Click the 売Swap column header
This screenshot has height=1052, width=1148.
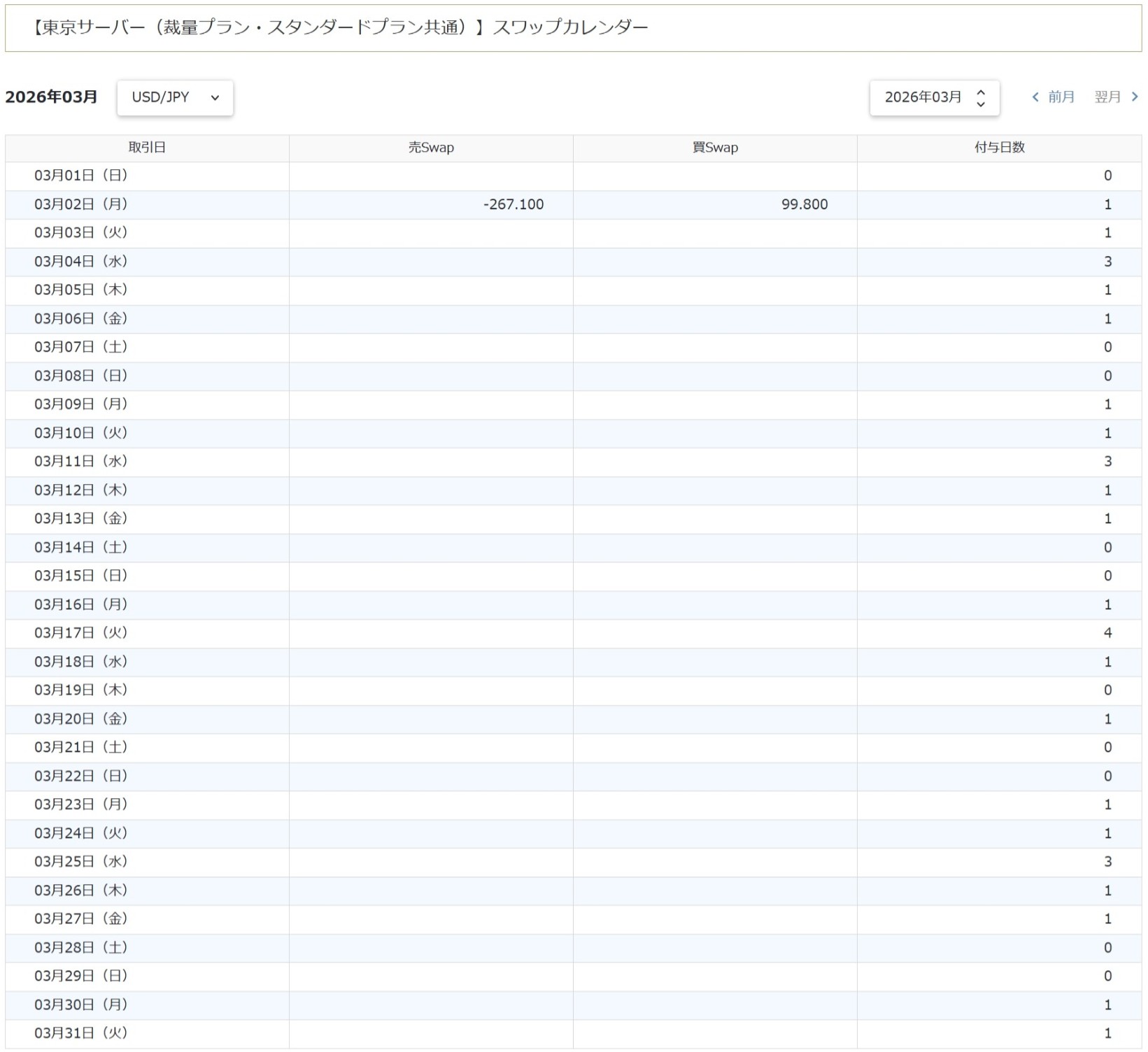431,148
